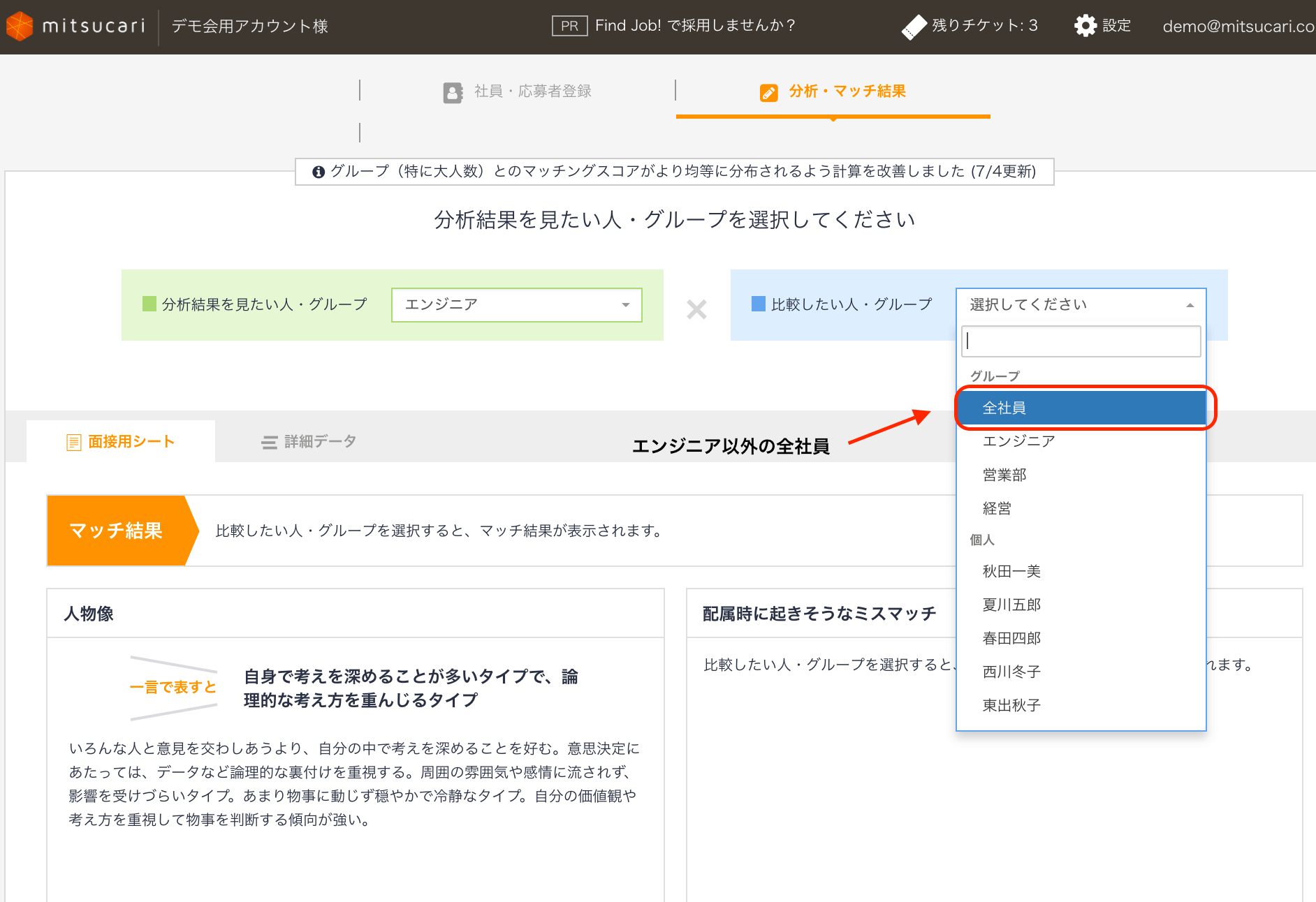The image size is (1316, 902).
Task: Click the 面接用シート sheet icon
Action: [x=73, y=442]
